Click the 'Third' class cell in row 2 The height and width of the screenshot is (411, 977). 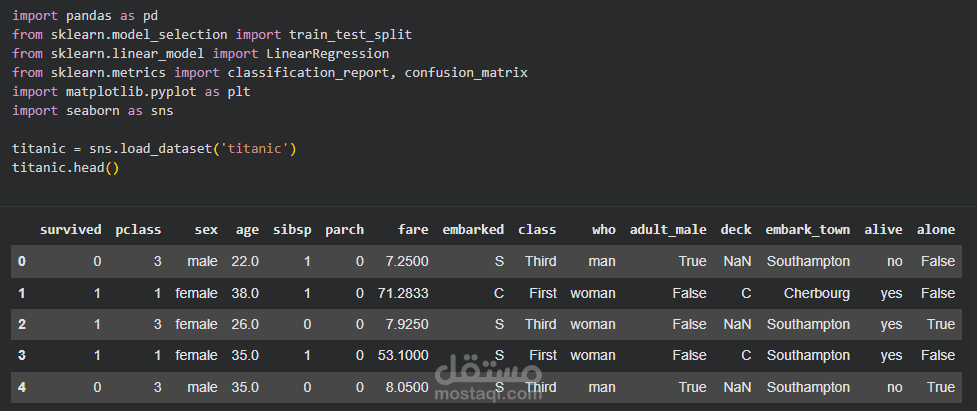point(540,324)
